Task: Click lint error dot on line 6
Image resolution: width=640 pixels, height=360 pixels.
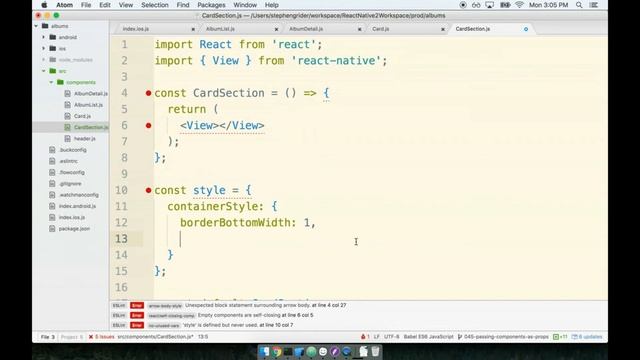Action: [149, 126]
